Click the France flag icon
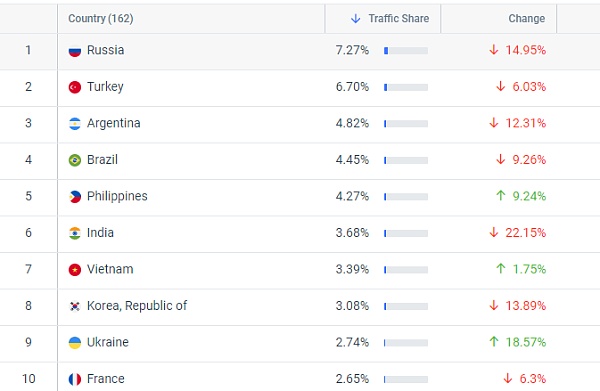The height and width of the screenshot is (391, 600). 75,379
